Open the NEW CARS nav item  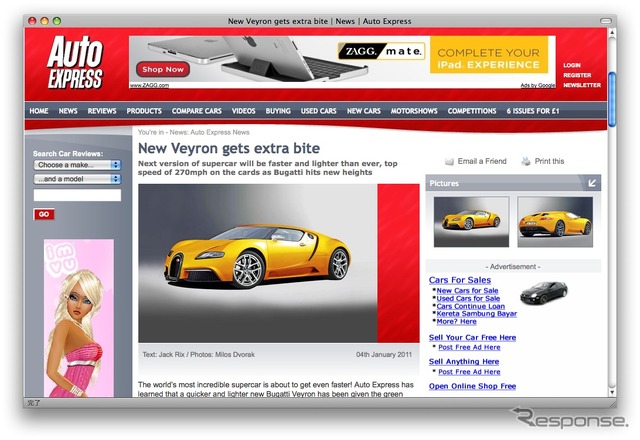tap(364, 111)
